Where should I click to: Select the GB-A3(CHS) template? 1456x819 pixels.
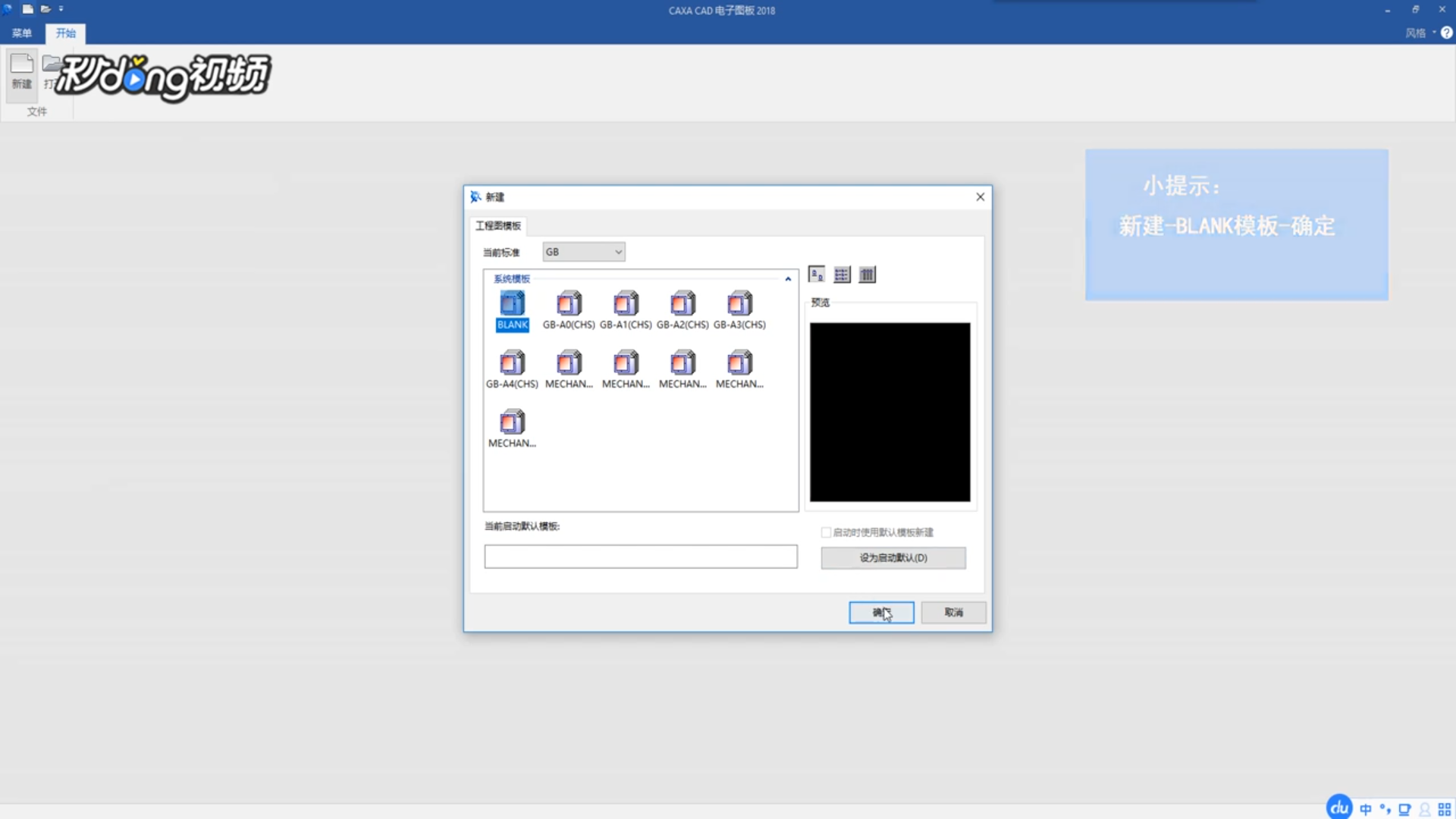click(739, 311)
